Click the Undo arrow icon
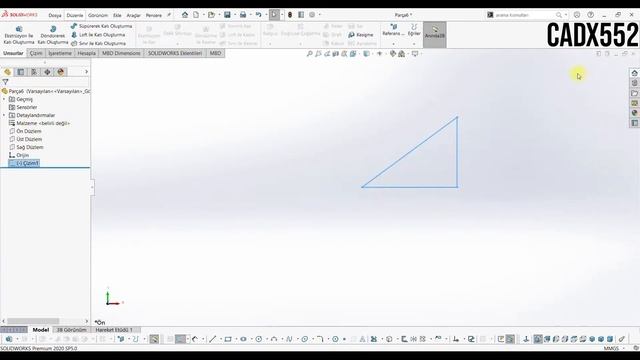 point(258,15)
